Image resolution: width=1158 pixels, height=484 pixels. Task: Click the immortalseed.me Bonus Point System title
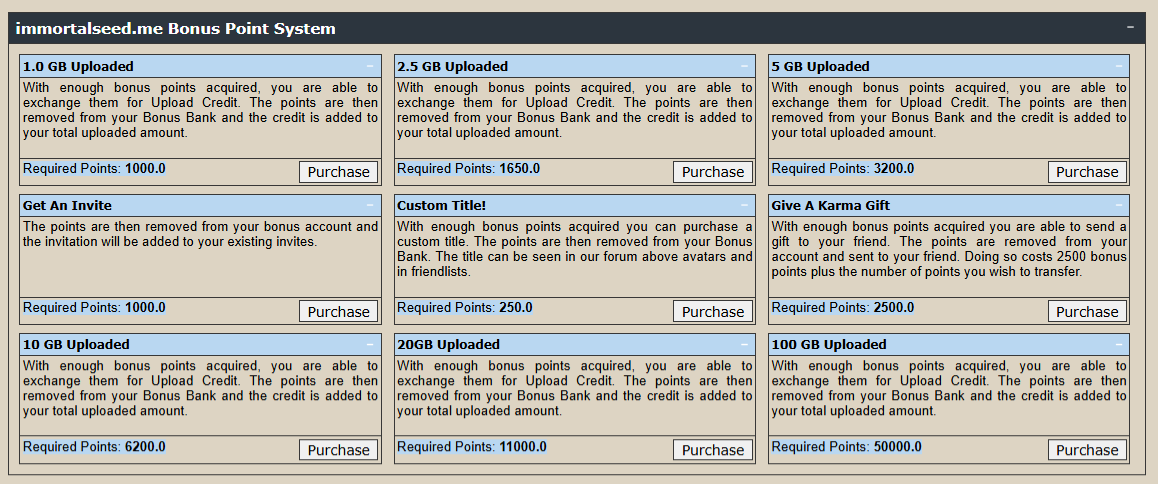175,28
